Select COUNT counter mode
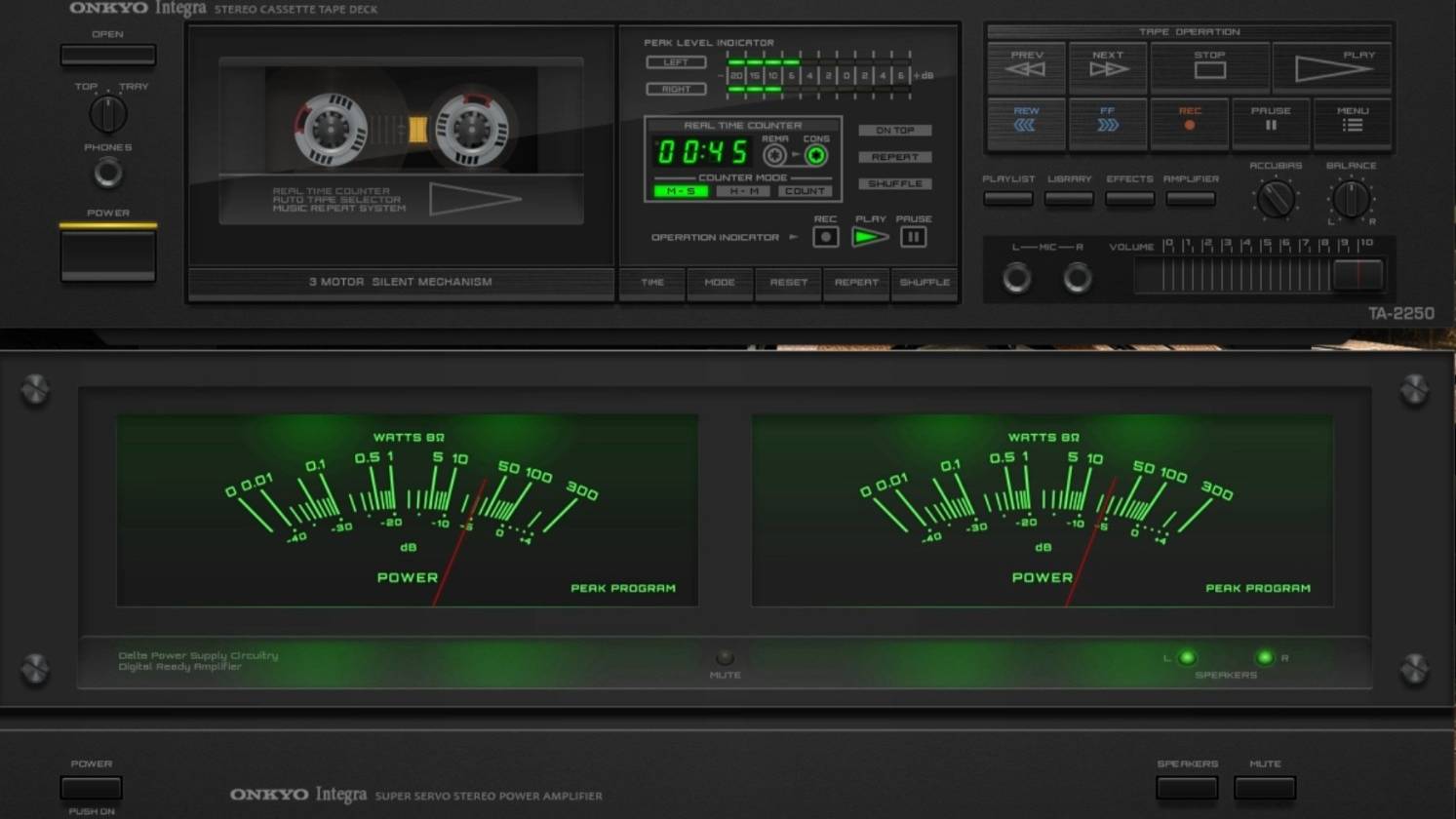The width and height of the screenshot is (1456, 819). click(x=806, y=191)
